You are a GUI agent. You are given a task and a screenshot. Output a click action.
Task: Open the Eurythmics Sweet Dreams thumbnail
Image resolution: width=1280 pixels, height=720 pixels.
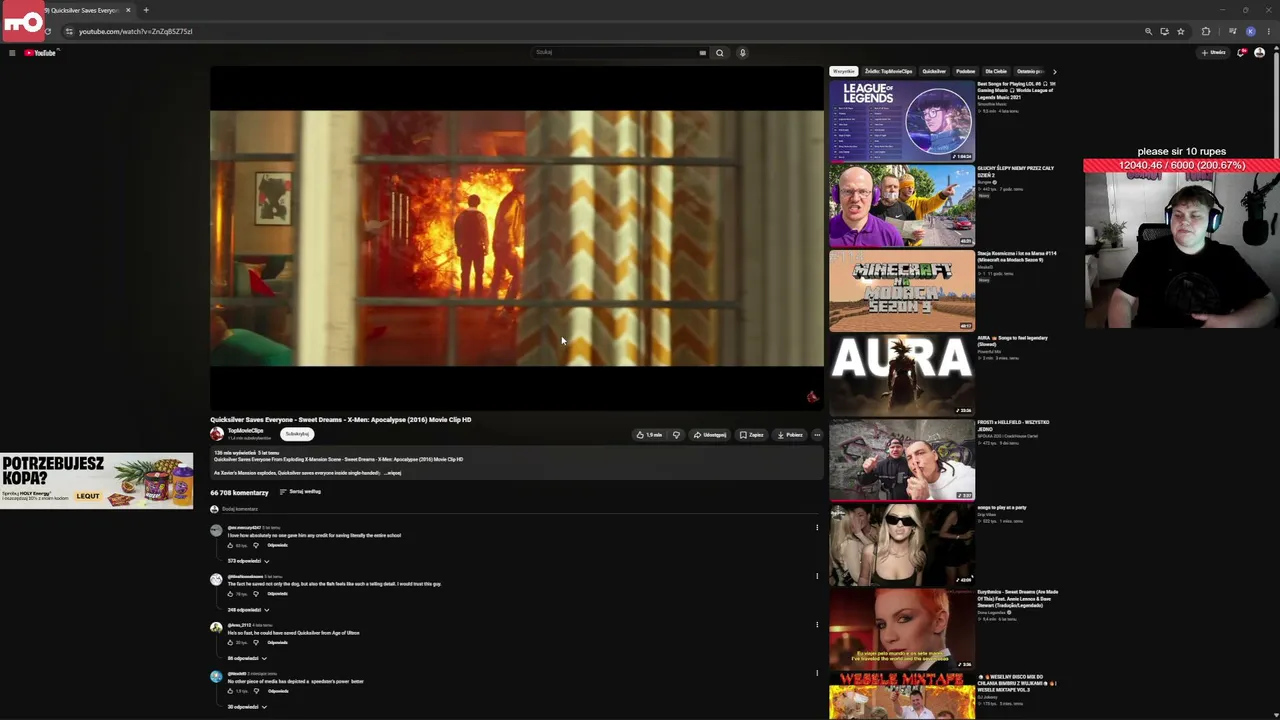pos(901,629)
